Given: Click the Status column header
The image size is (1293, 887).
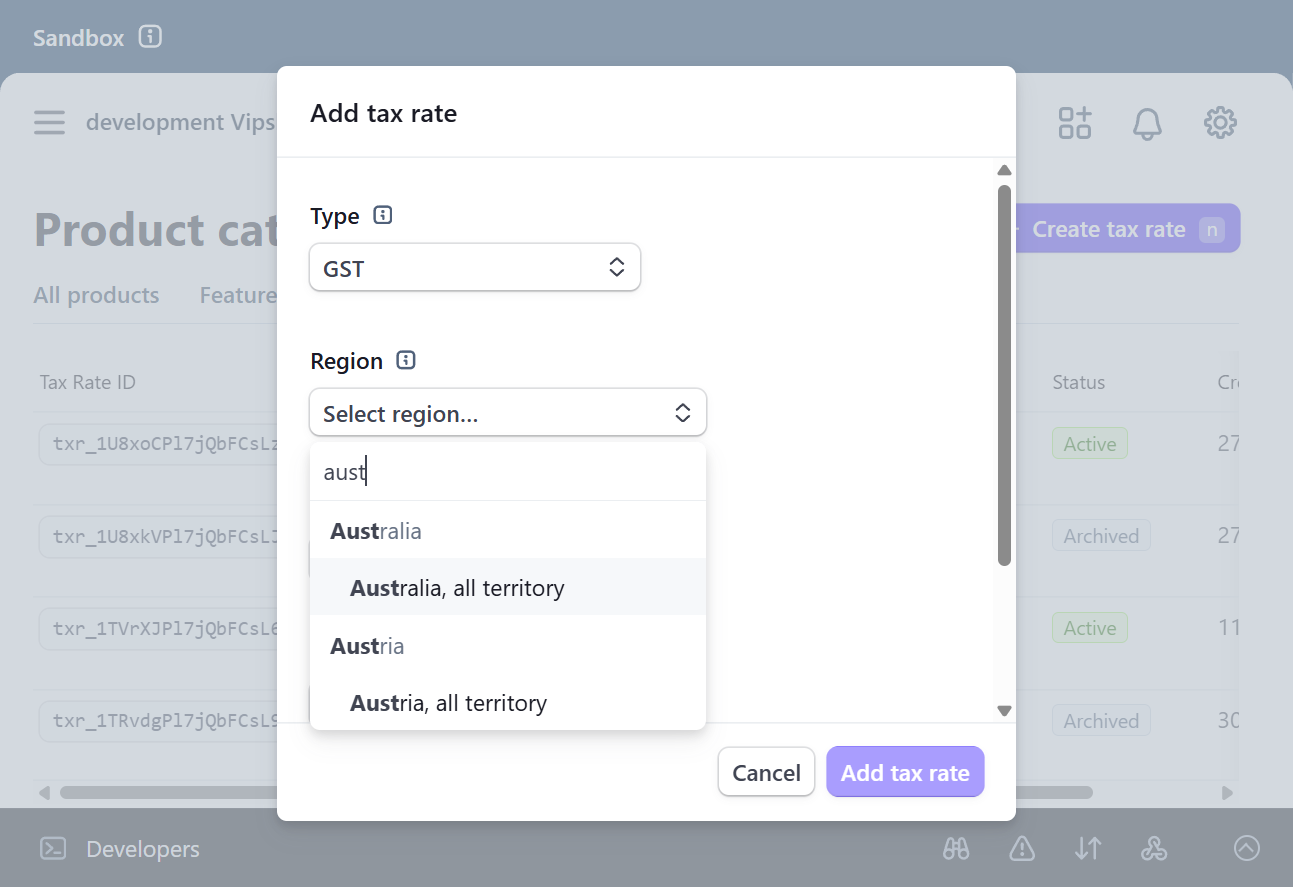Looking at the screenshot, I should pyautogui.click(x=1078, y=382).
